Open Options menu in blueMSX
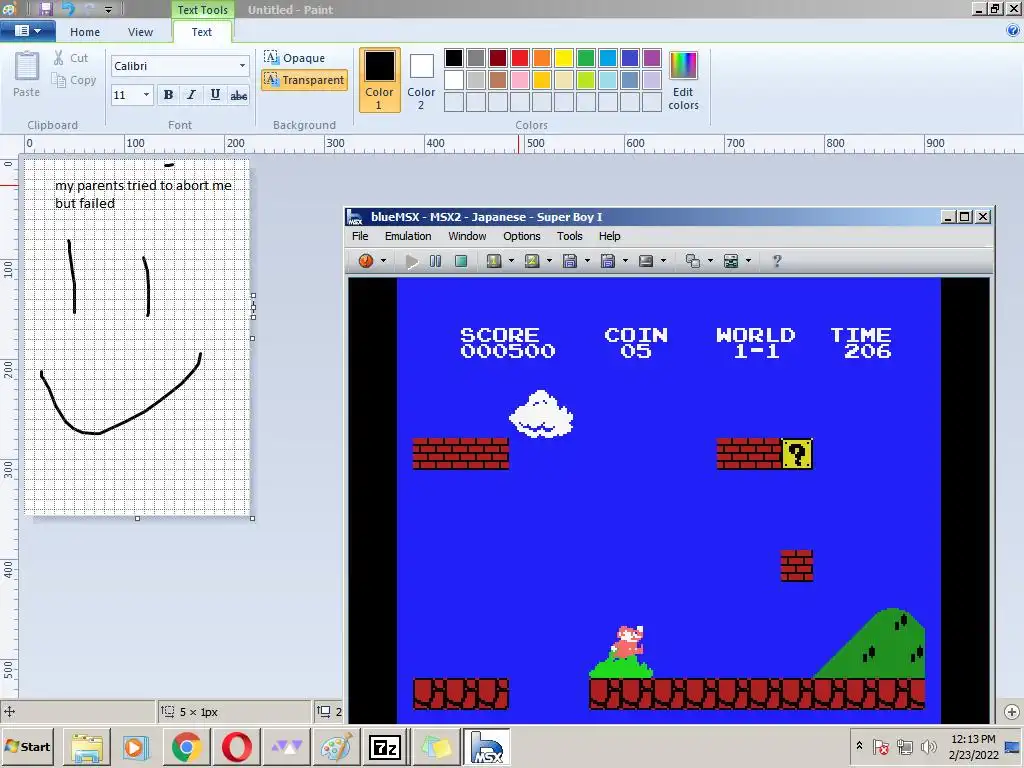Image resolution: width=1024 pixels, height=768 pixels. (x=521, y=236)
